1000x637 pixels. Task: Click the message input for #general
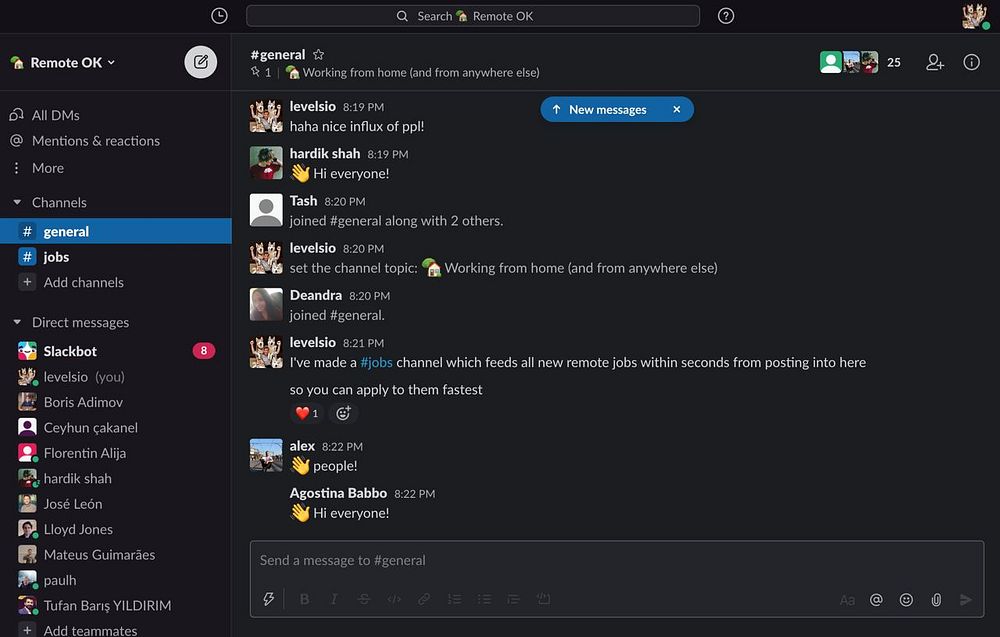(617, 560)
